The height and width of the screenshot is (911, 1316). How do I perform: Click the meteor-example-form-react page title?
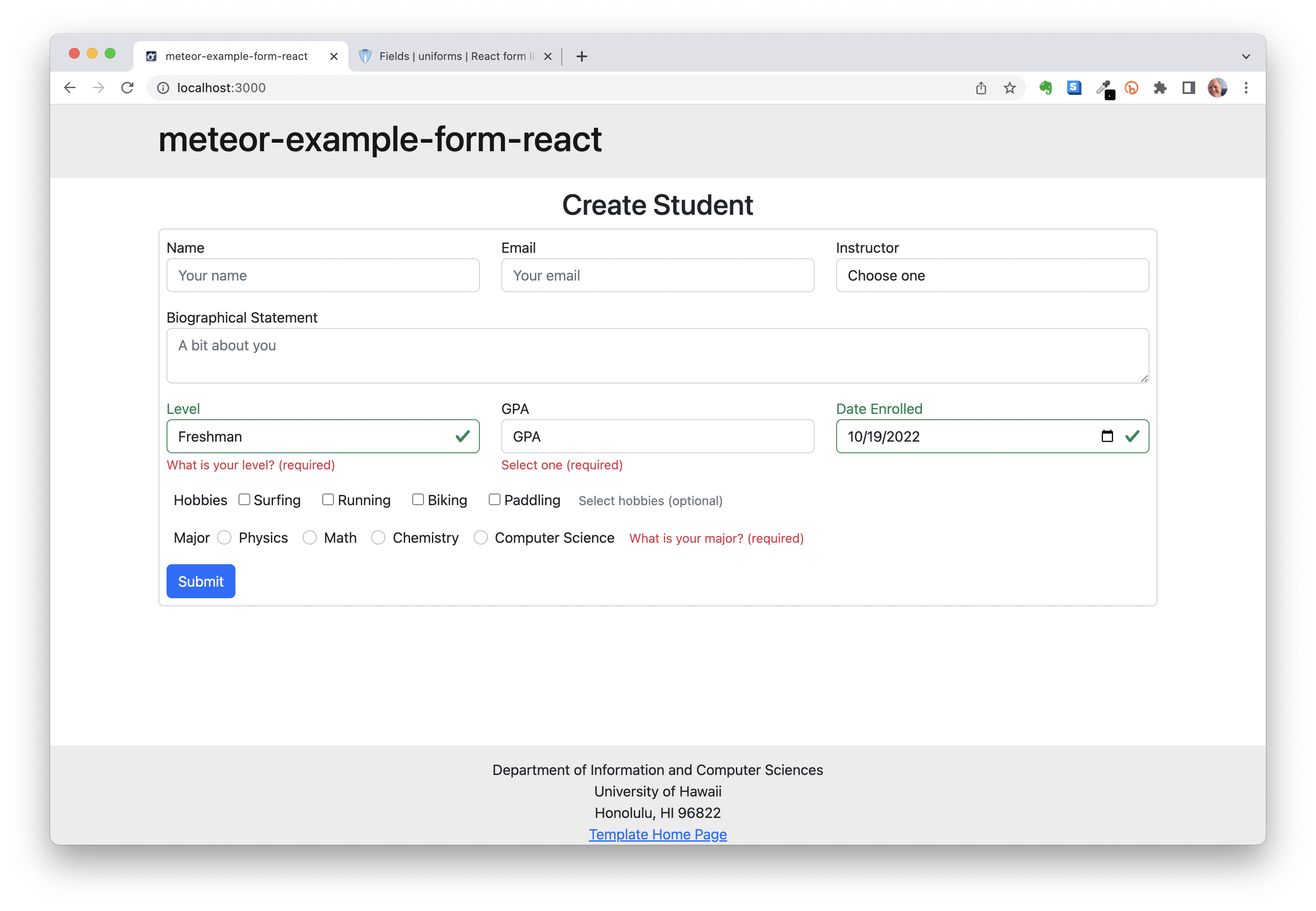tap(380, 139)
